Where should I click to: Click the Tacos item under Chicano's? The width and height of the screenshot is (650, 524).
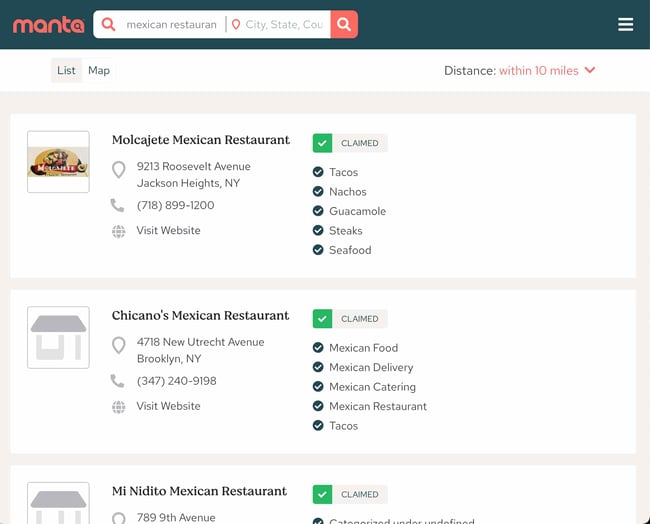click(x=343, y=426)
